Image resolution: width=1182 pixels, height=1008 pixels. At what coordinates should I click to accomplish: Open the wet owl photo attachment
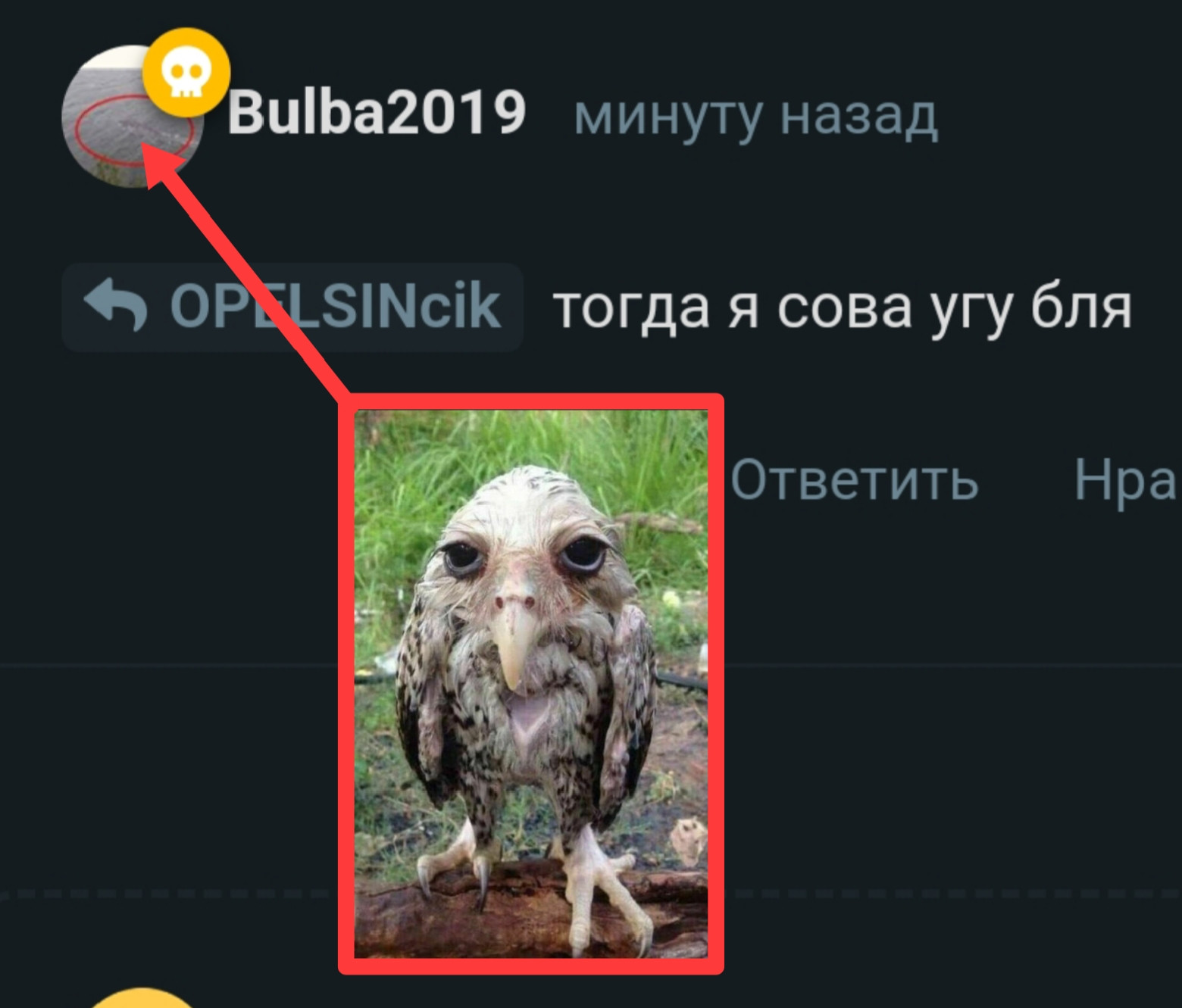click(531, 684)
